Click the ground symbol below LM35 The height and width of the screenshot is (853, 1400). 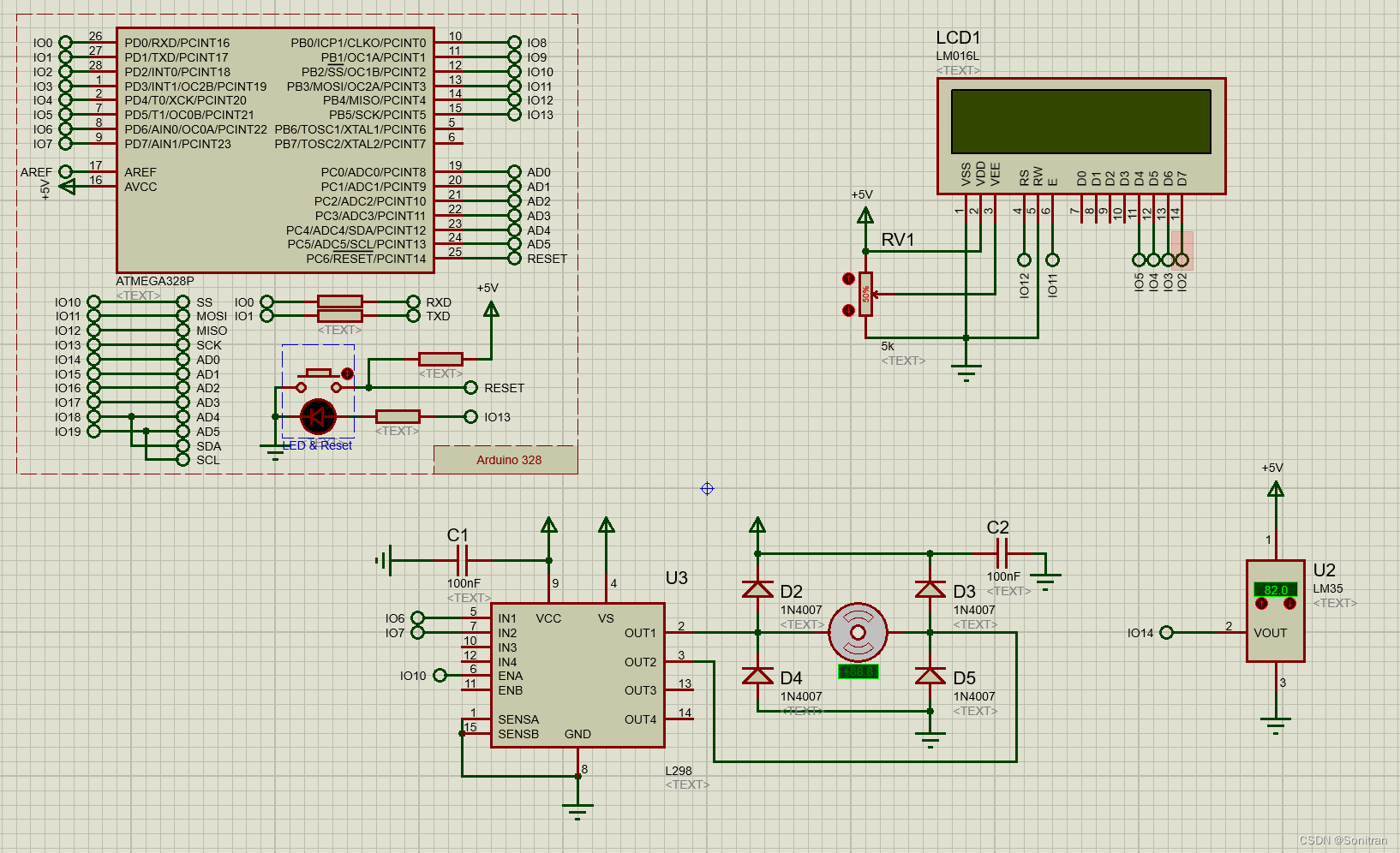pos(1276,726)
